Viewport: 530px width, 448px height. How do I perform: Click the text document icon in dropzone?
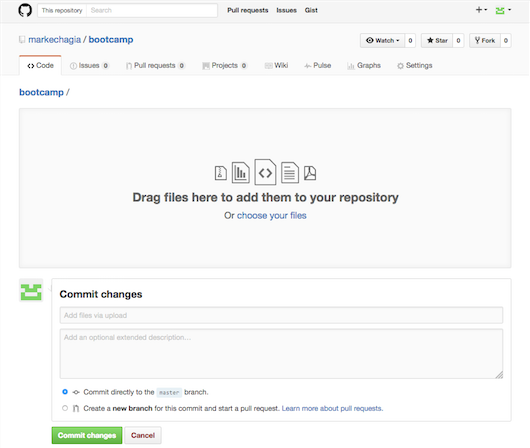tap(290, 172)
